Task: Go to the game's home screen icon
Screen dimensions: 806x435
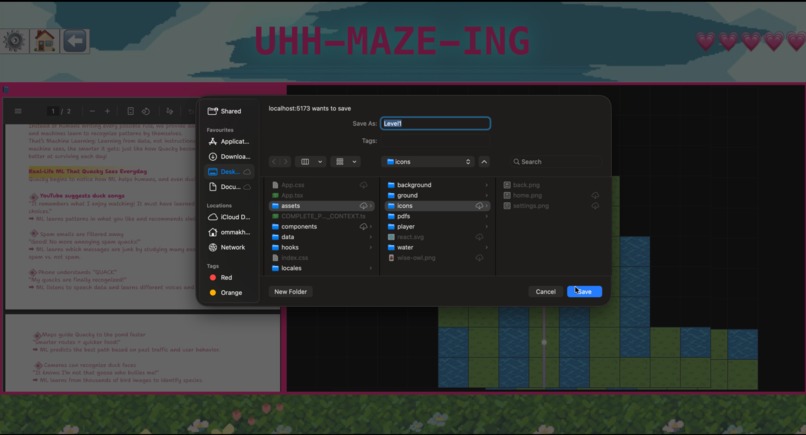Action: 44,41
